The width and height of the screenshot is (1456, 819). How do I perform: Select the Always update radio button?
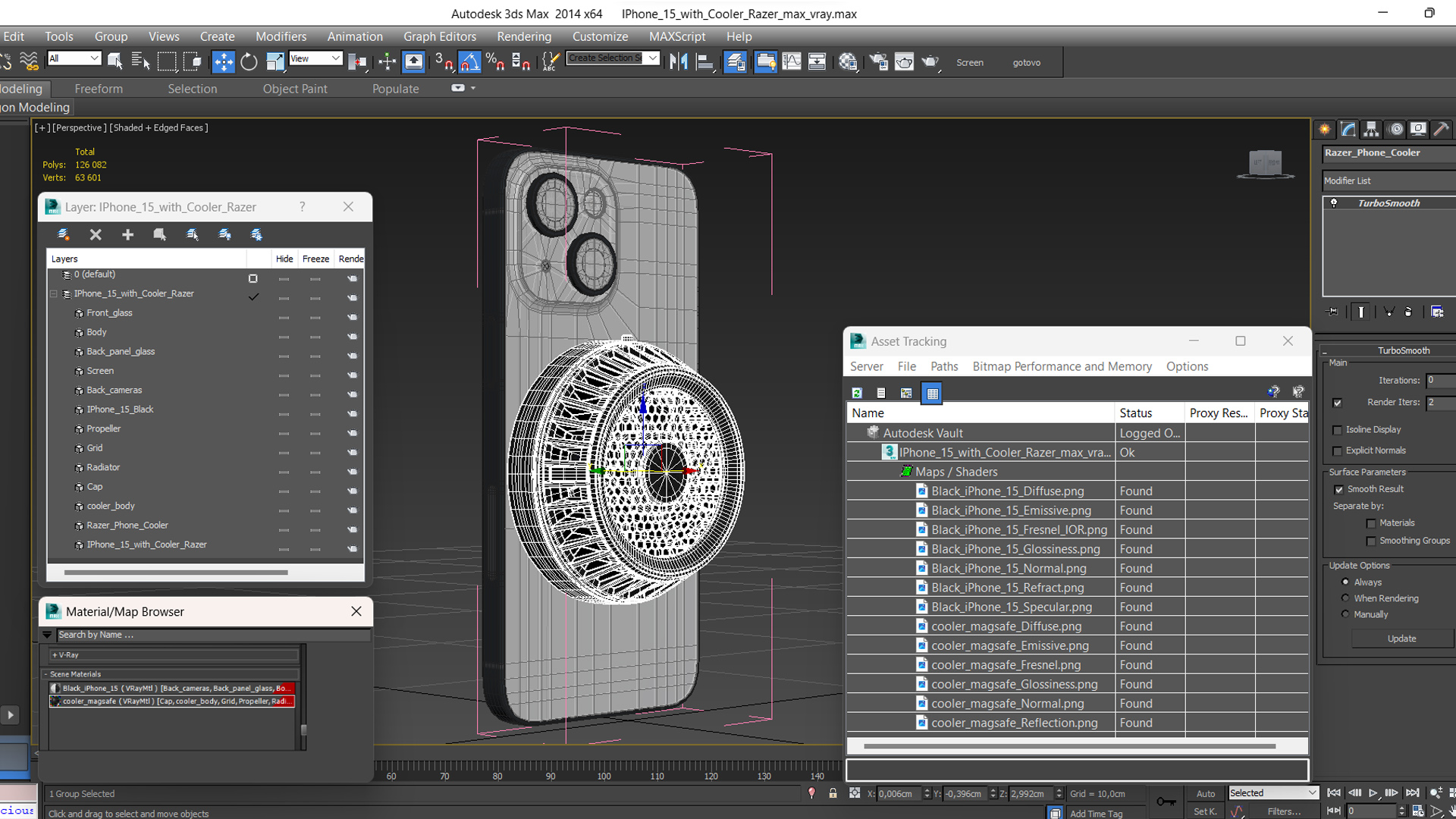click(x=1345, y=582)
